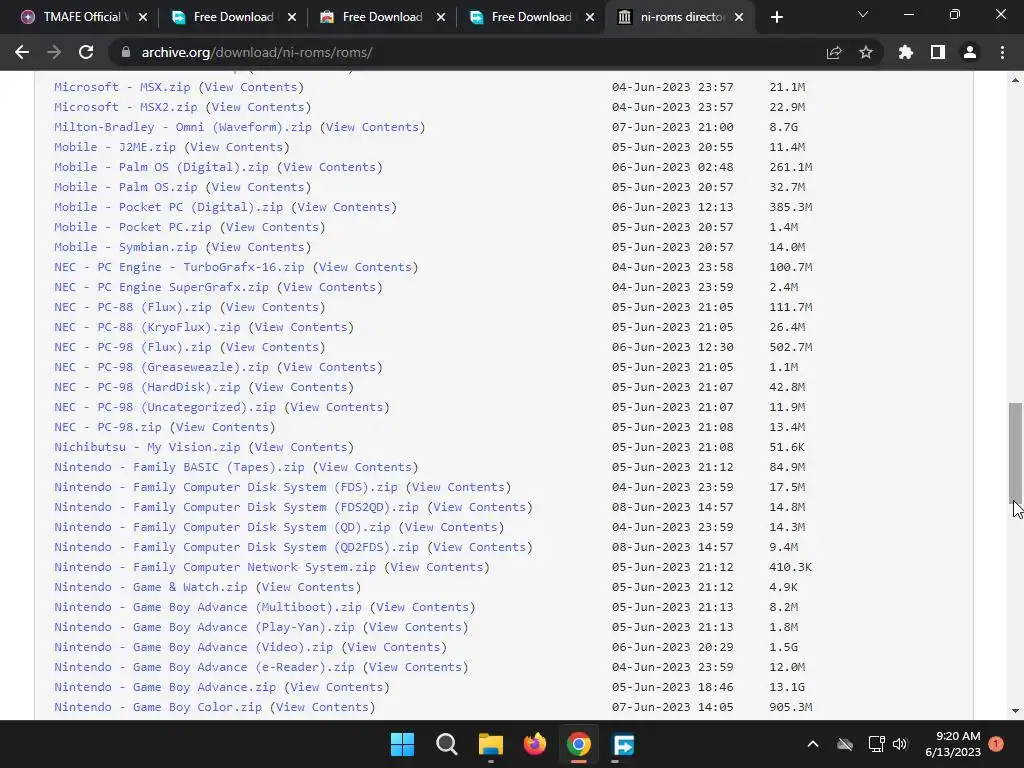Click the padlock site info icon
This screenshot has width=1024, height=768.
tap(126, 52)
